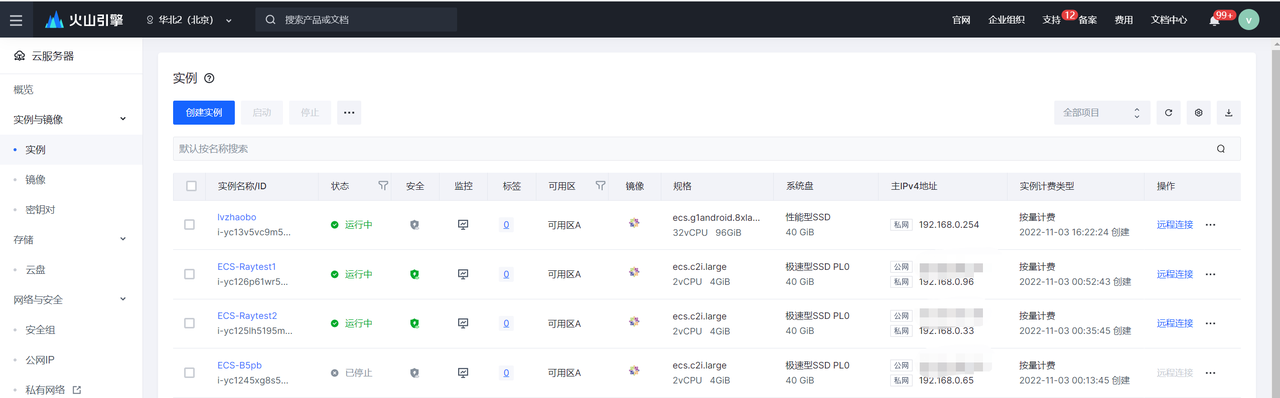
Task: Open the hamburger navigation menu
Action: coord(16,19)
